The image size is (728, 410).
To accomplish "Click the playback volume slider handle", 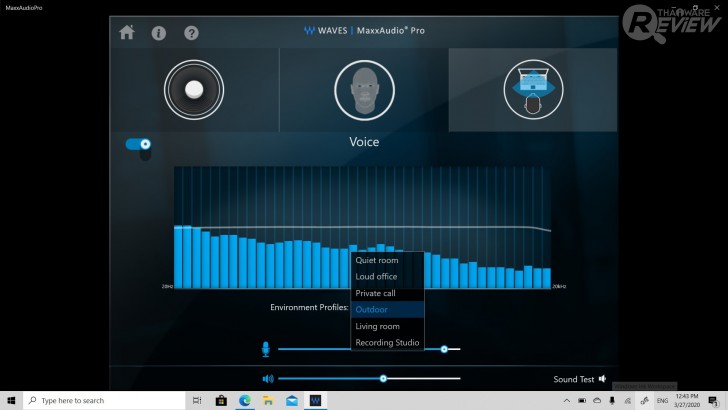I will pos(383,378).
